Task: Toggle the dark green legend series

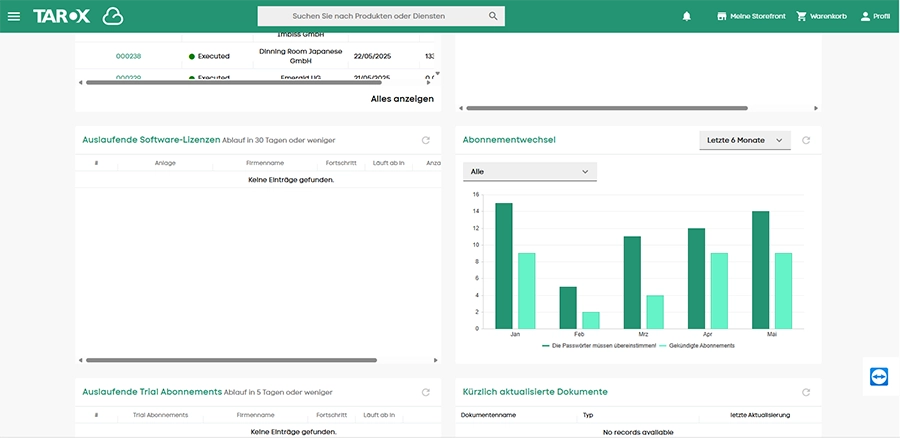Action: 599,345
